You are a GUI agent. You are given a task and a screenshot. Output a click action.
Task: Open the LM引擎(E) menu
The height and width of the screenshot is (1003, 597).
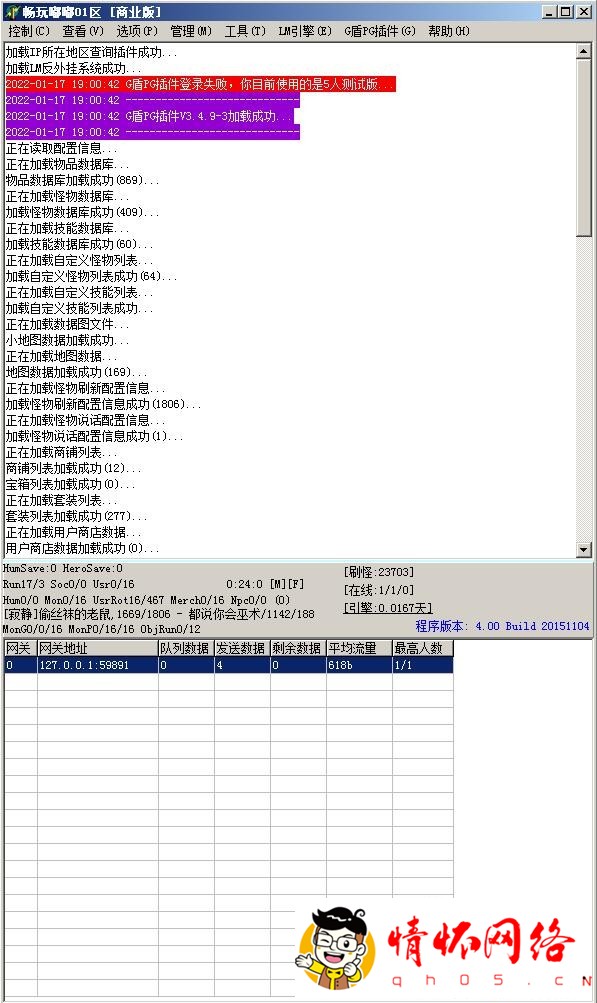point(305,31)
